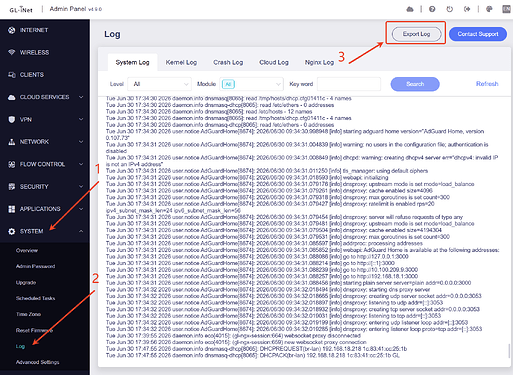Open the Module dropdown
Screen dimensions: 513x375
[x=251, y=84]
